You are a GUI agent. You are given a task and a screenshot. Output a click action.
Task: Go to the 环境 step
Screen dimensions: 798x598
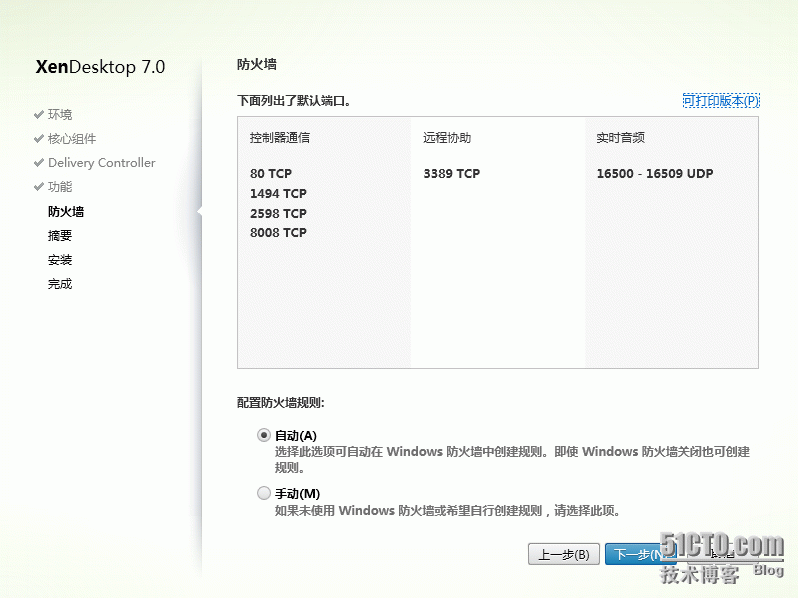(60, 115)
